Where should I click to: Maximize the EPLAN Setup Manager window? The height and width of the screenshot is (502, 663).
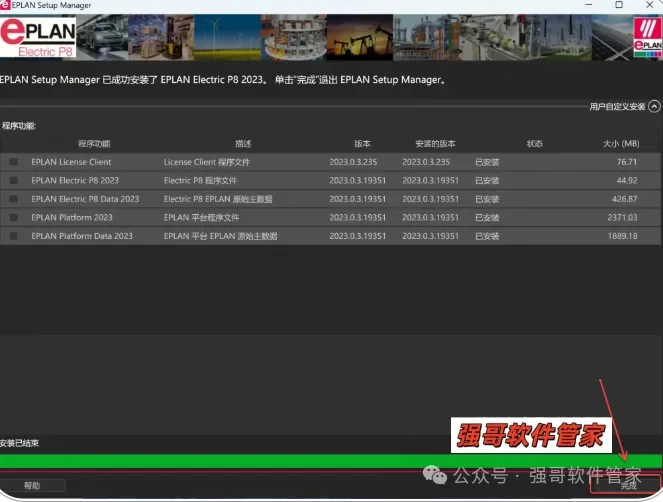[619, 5]
